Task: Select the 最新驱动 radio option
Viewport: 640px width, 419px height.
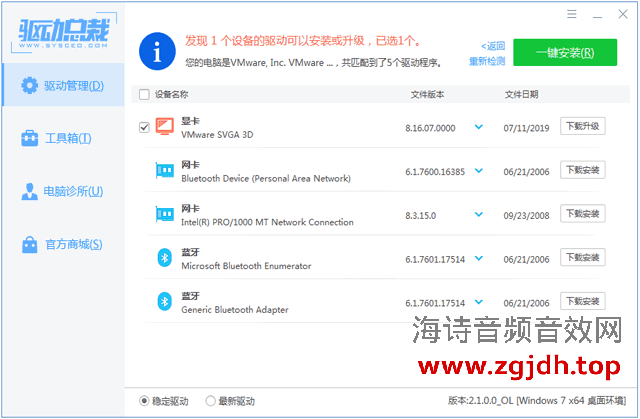Action: (x=210, y=401)
